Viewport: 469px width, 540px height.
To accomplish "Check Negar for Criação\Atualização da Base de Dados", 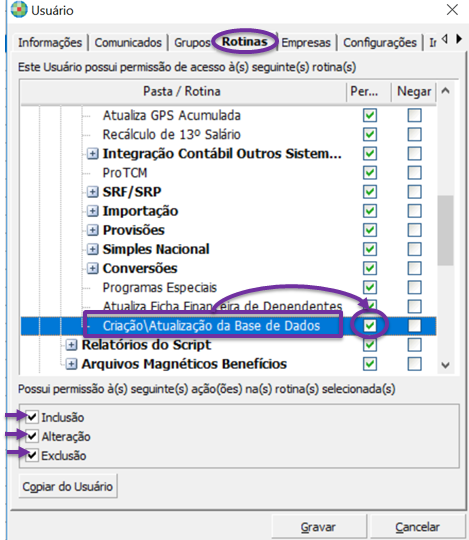I will [x=415, y=325].
